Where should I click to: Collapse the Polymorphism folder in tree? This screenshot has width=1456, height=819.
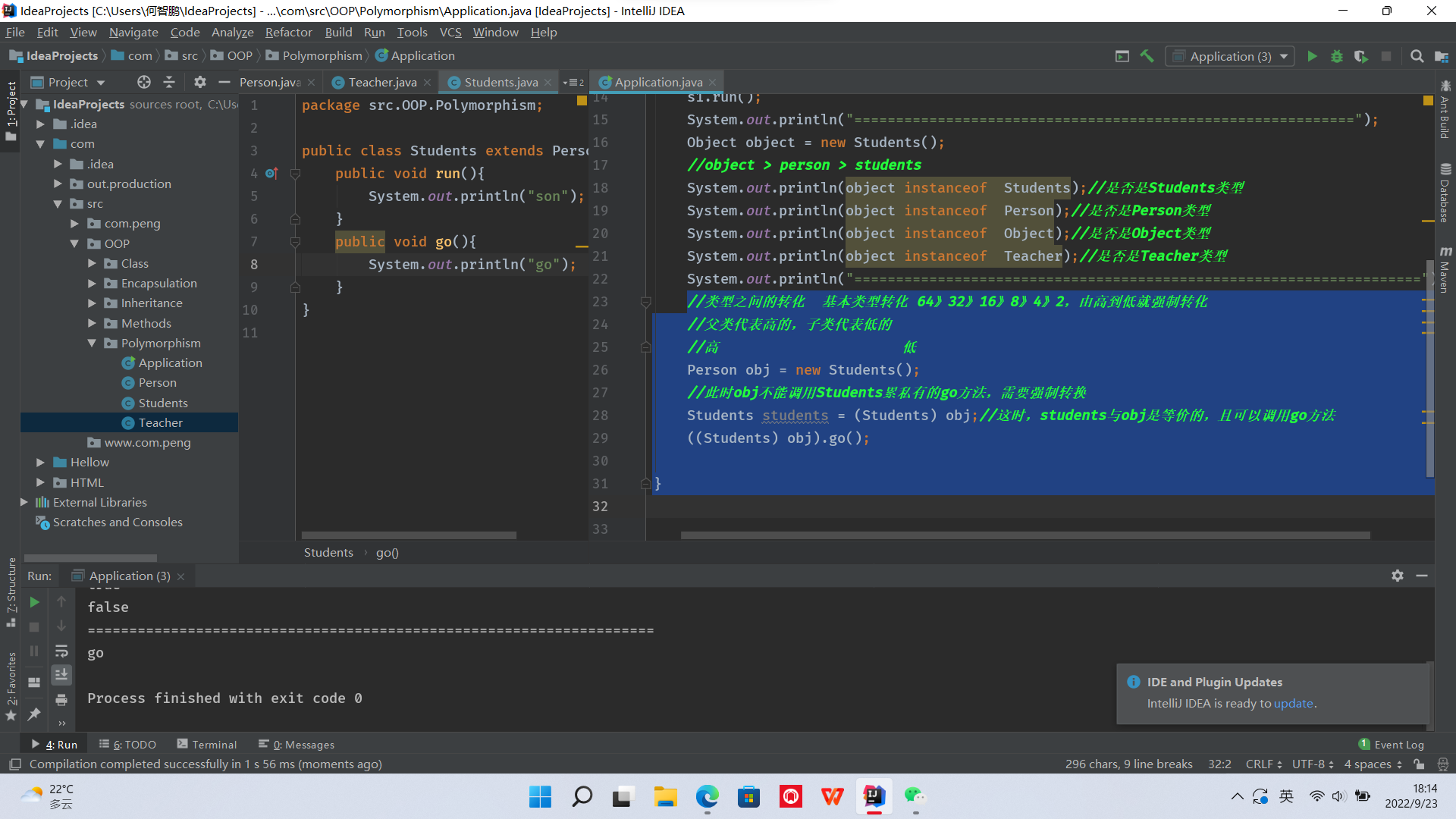[92, 344]
